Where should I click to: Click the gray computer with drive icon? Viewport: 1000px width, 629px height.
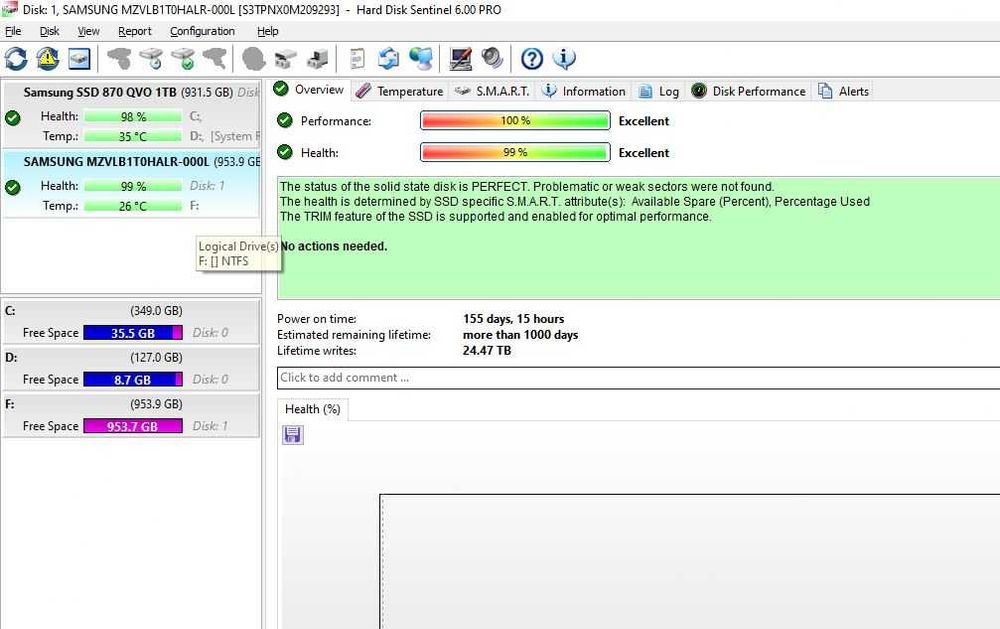318,59
